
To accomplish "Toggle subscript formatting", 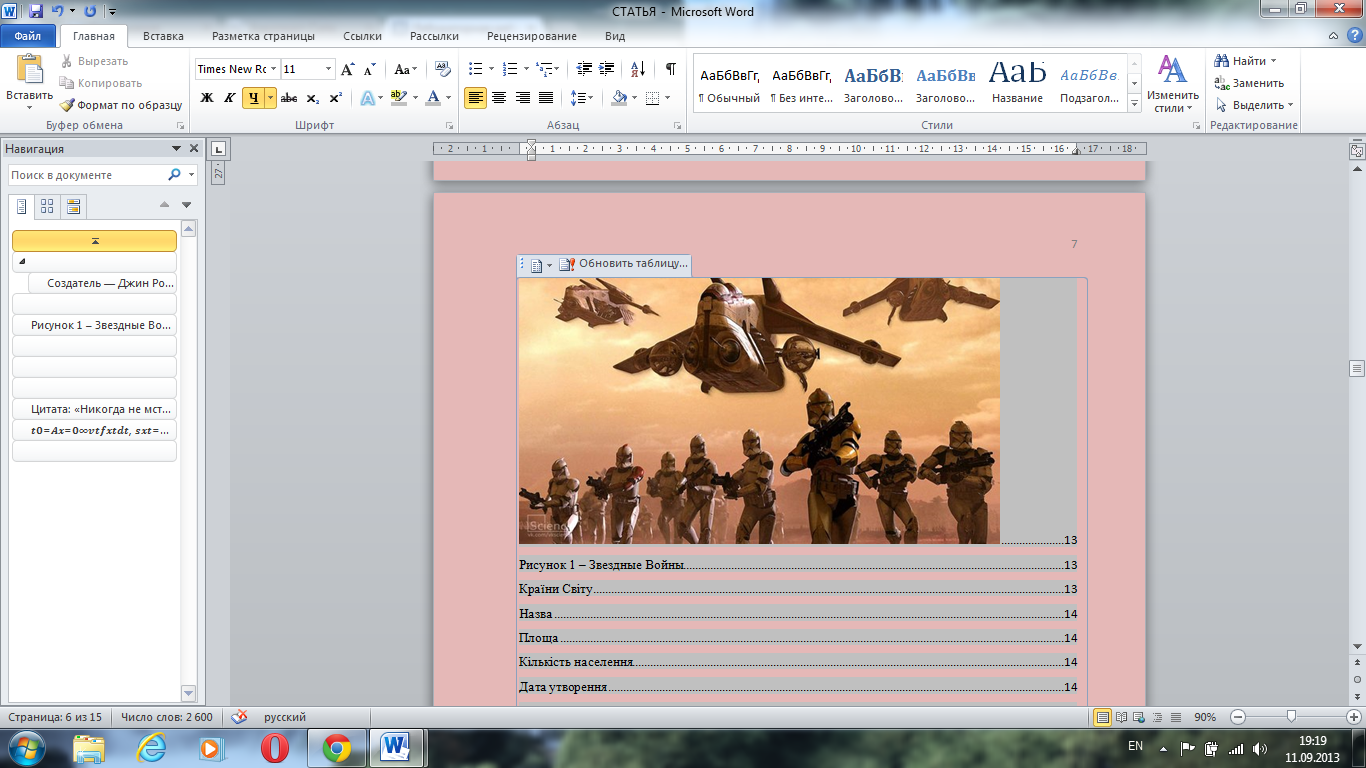I will click(312, 98).
